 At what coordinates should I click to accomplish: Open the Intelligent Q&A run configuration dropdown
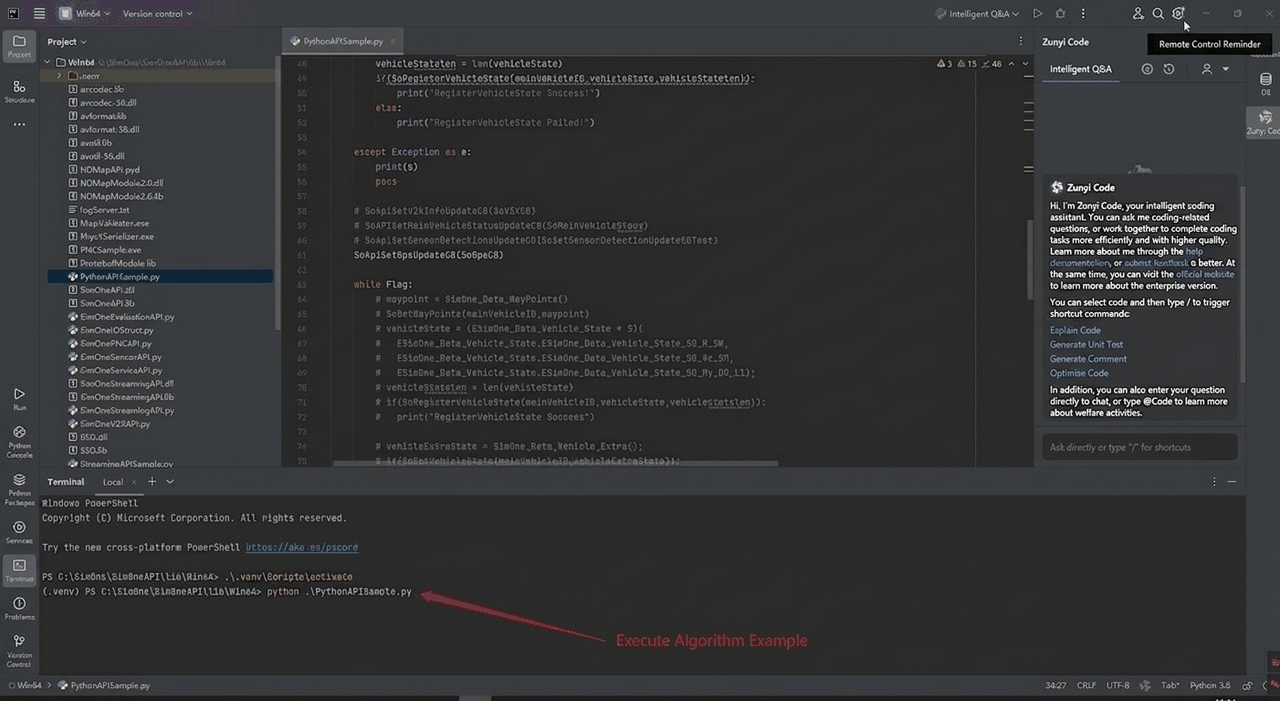(977, 14)
